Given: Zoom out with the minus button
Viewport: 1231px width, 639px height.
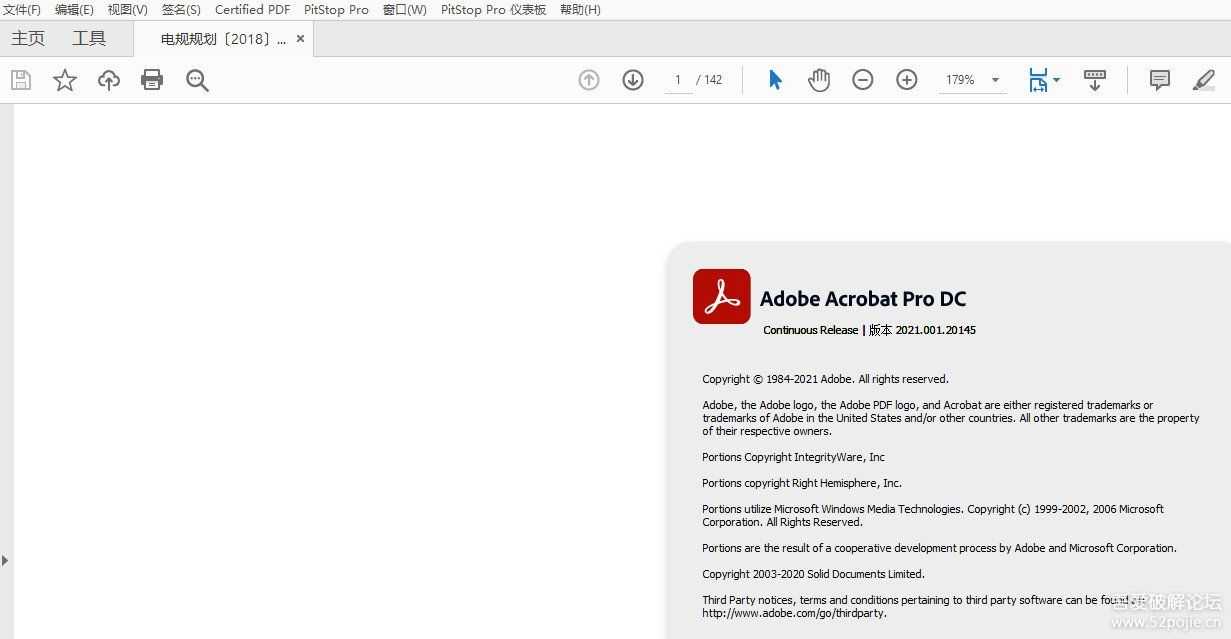Looking at the screenshot, I should tap(863, 80).
